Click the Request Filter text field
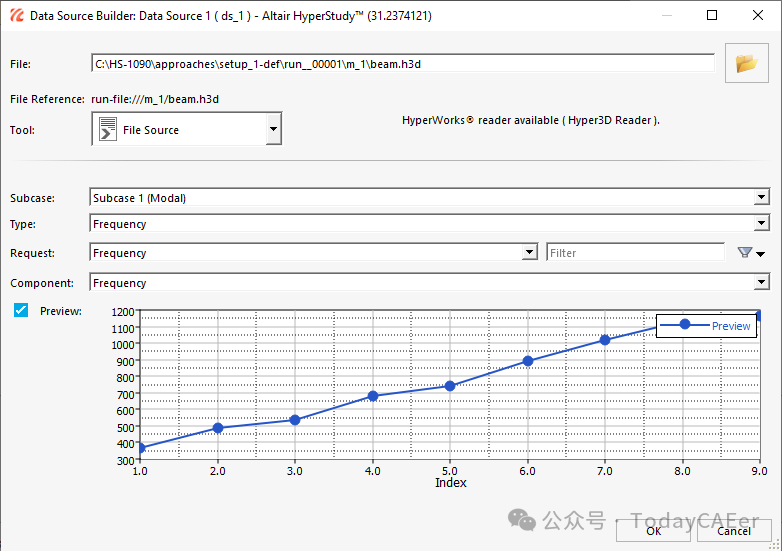782x551 pixels. (635, 253)
